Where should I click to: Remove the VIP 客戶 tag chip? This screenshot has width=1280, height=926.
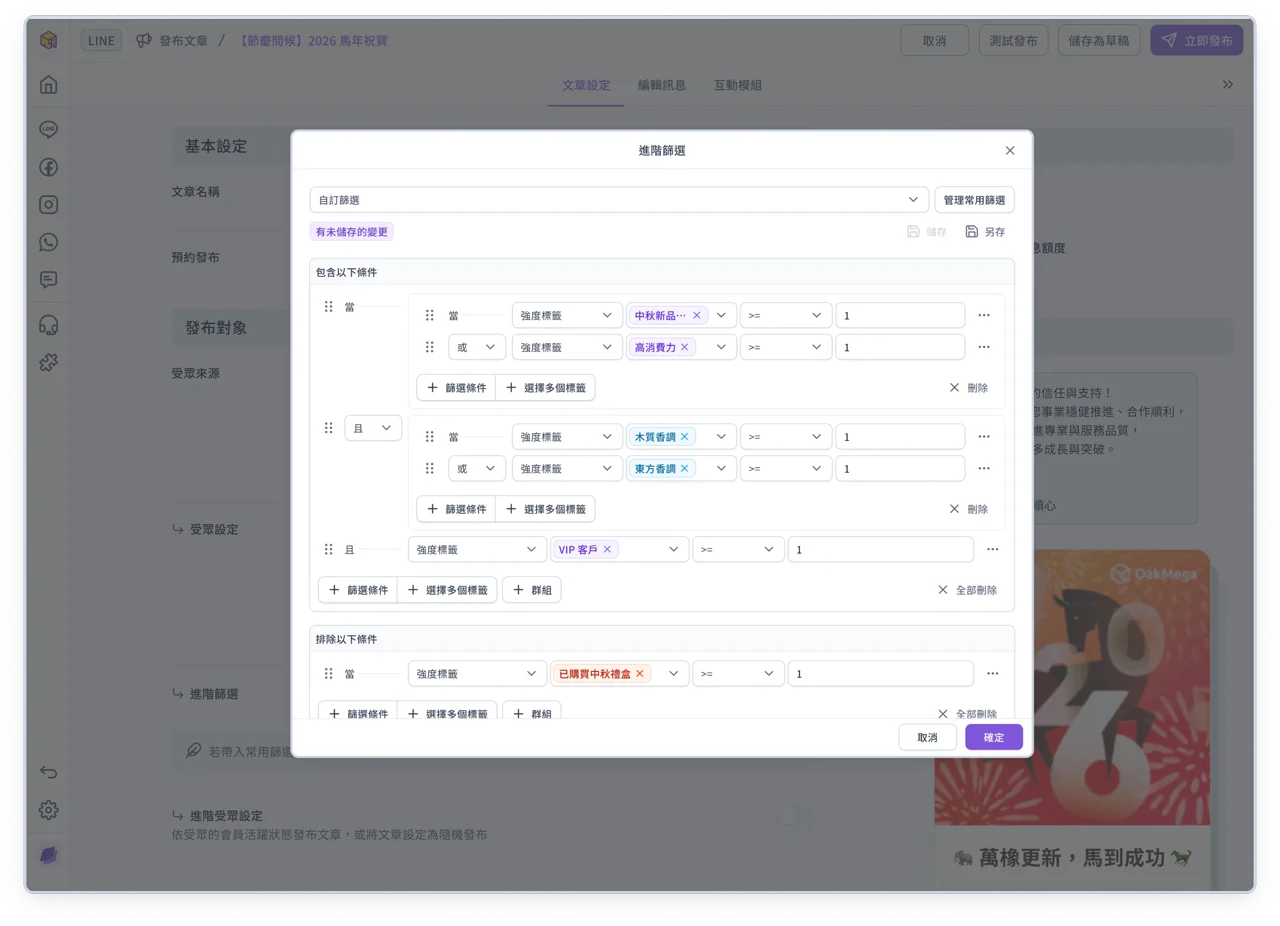(x=607, y=549)
